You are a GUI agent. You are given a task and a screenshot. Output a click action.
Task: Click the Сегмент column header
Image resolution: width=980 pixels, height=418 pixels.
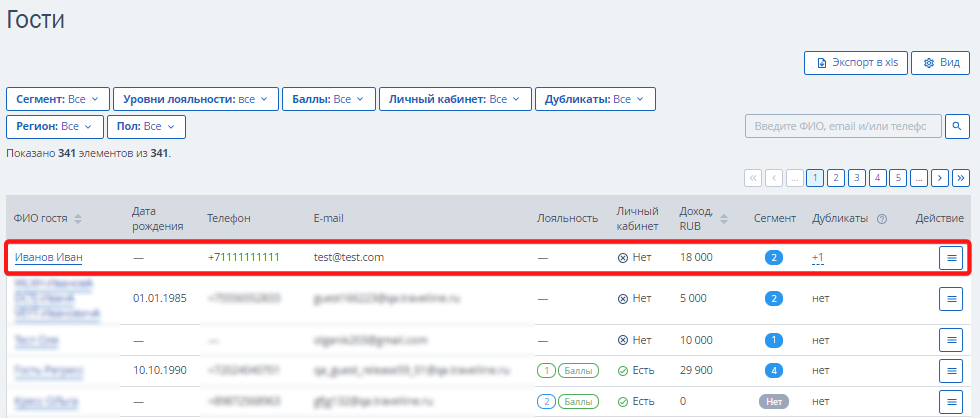pos(775,219)
